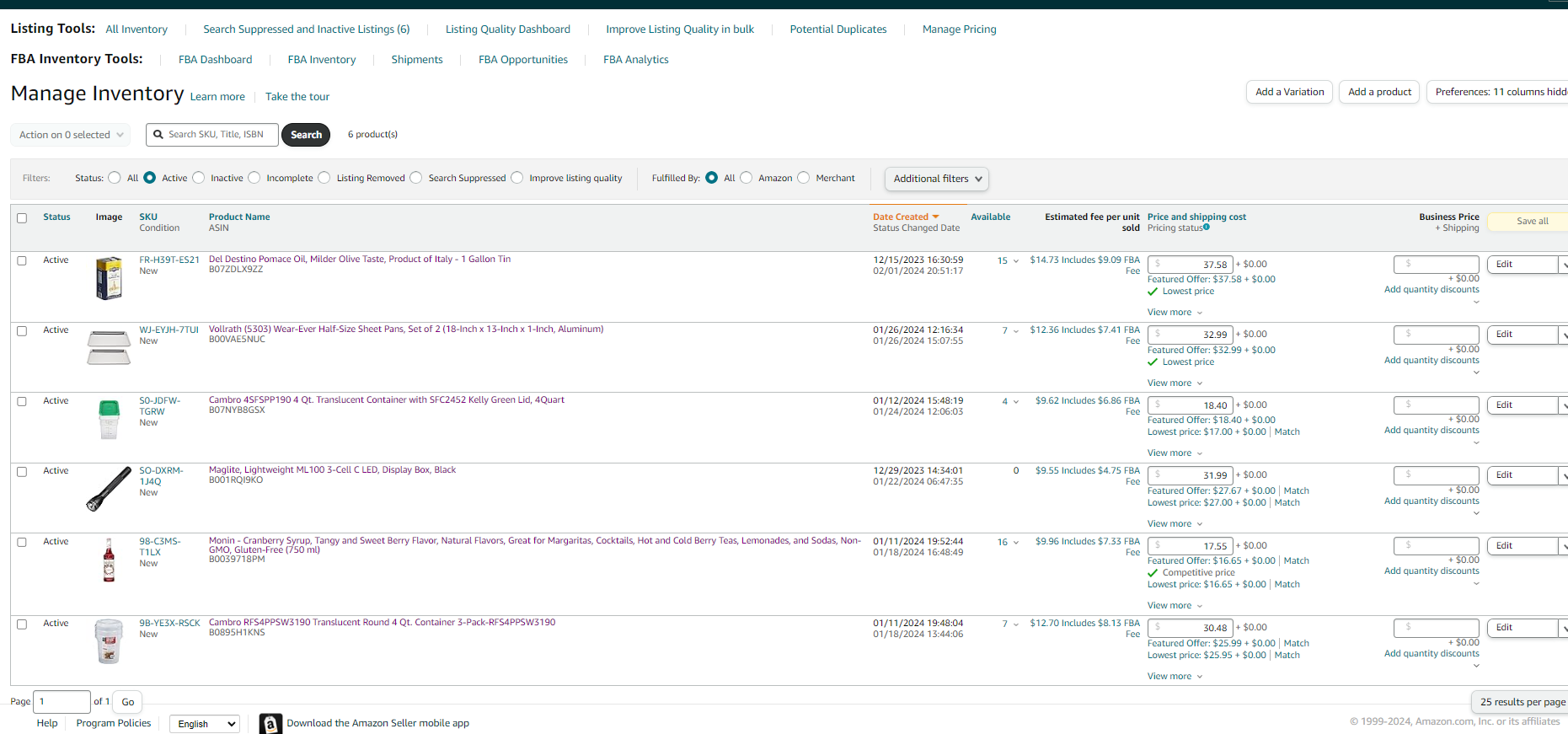The height and width of the screenshot is (734, 1568).
Task: Click the Help link in the footer
Action: [47, 723]
